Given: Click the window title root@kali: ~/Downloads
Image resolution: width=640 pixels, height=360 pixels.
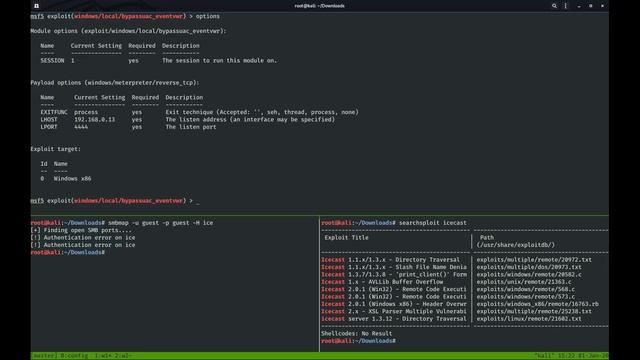Looking at the screenshot, I should (x=319, y=6).
